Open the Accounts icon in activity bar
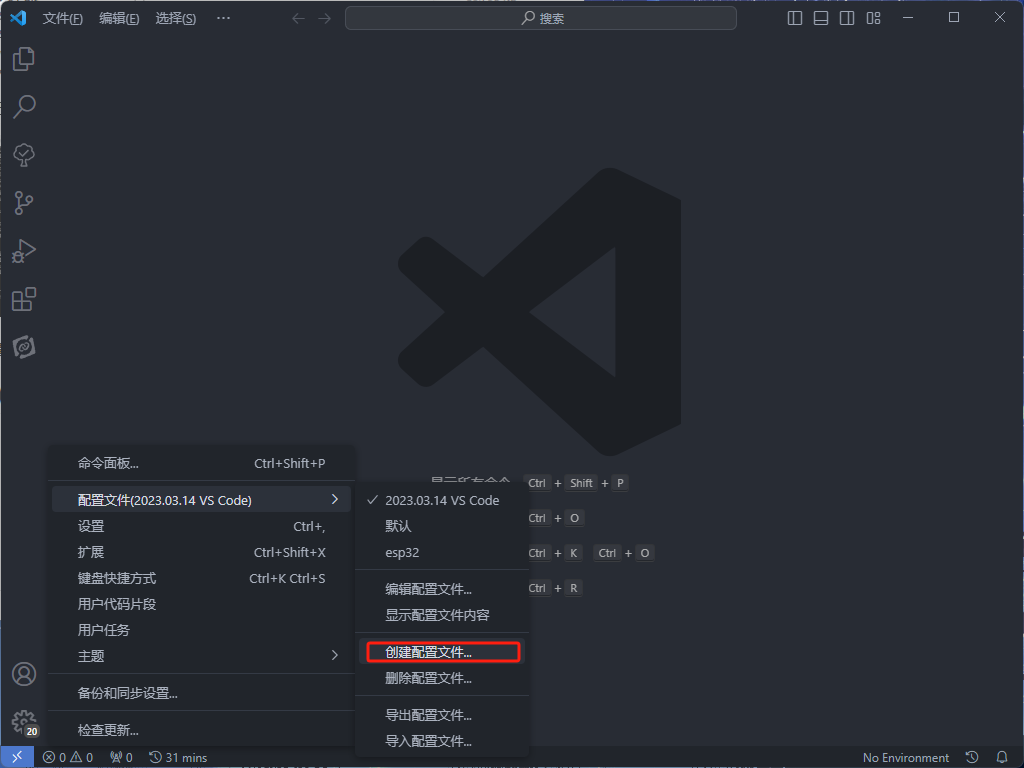 click(24, 674)
